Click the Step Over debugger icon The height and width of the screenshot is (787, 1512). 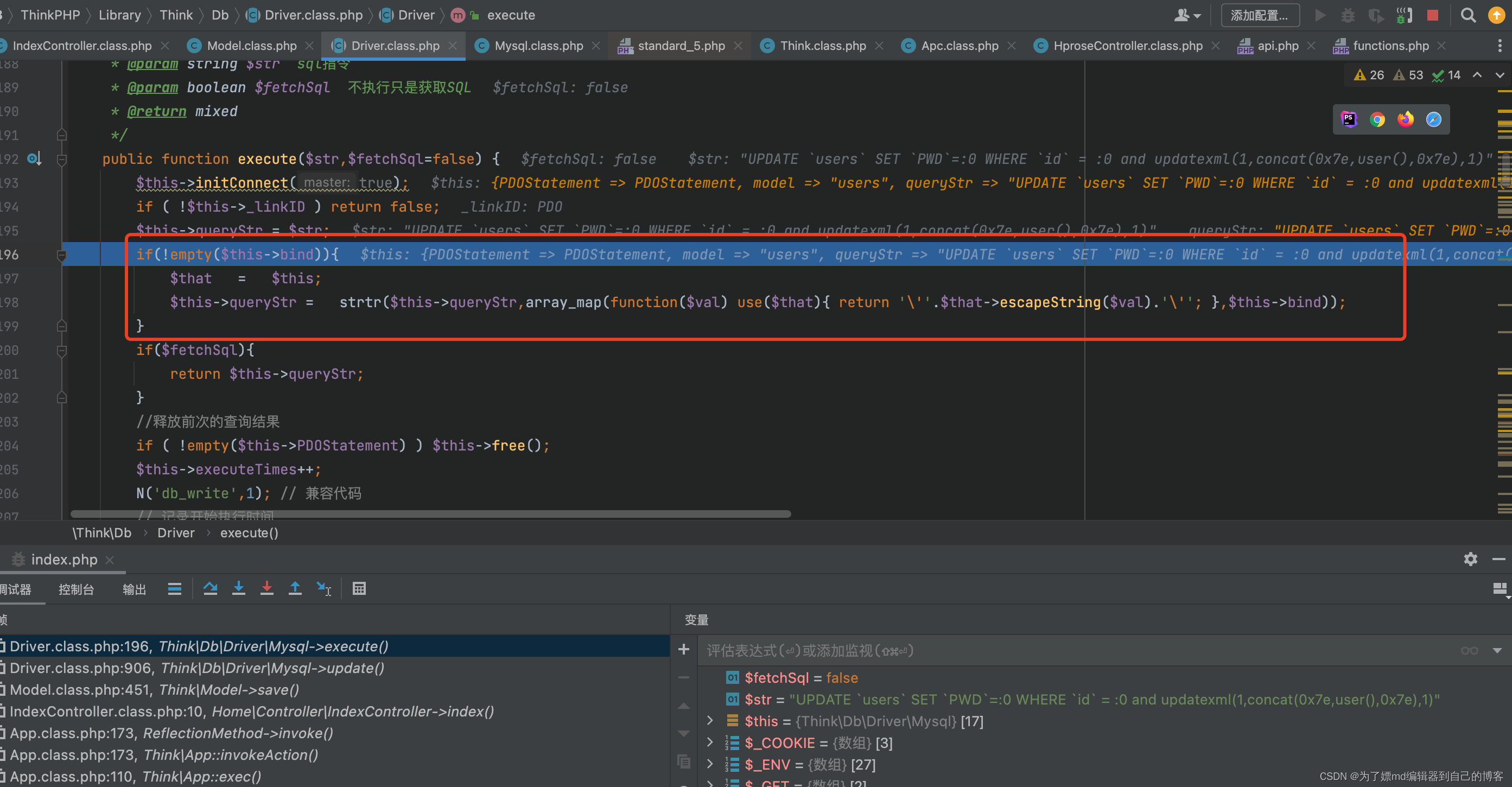[210, 589]
